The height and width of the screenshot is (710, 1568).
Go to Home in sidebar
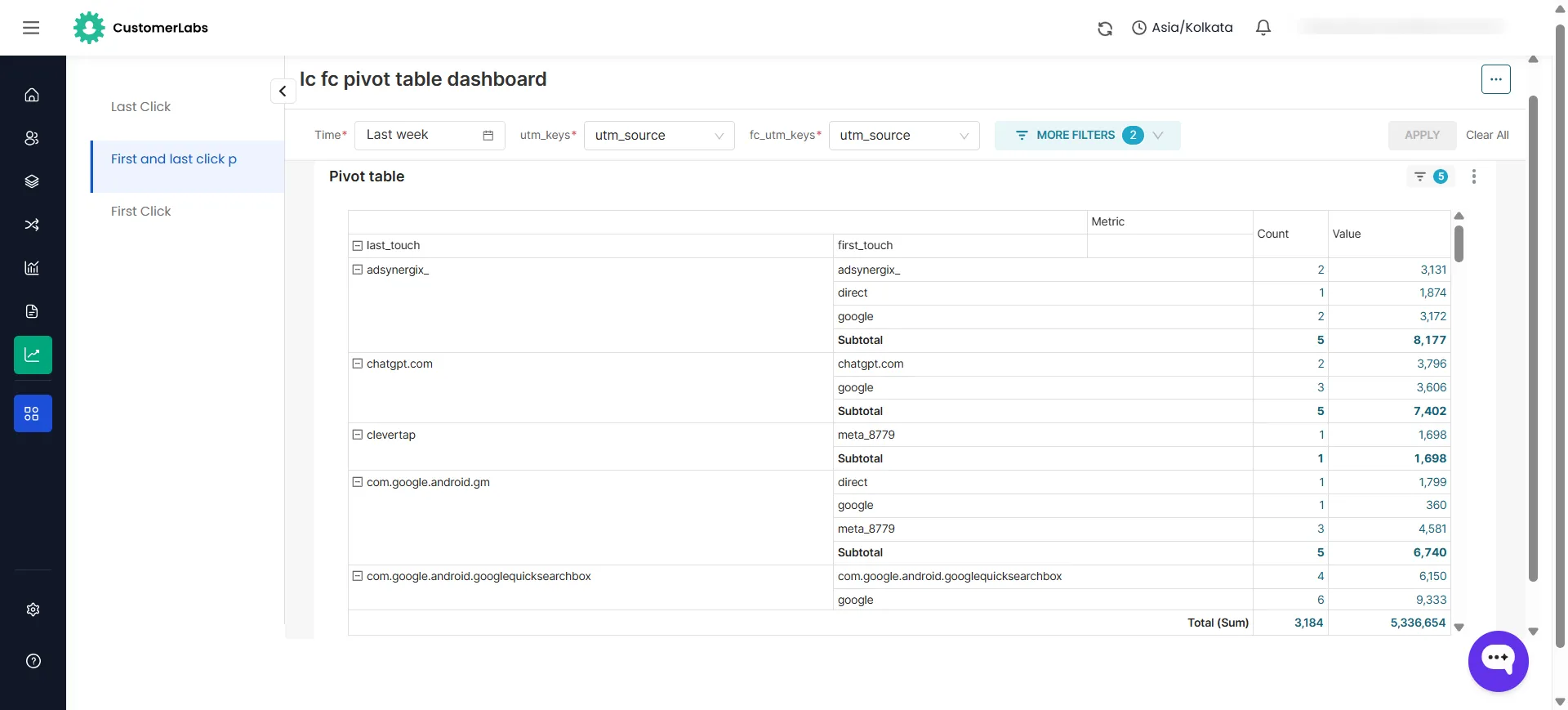32,95
